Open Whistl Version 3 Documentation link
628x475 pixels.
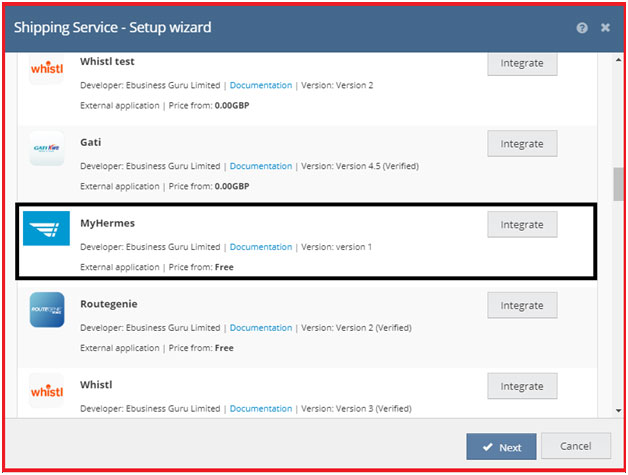point(261,409)
